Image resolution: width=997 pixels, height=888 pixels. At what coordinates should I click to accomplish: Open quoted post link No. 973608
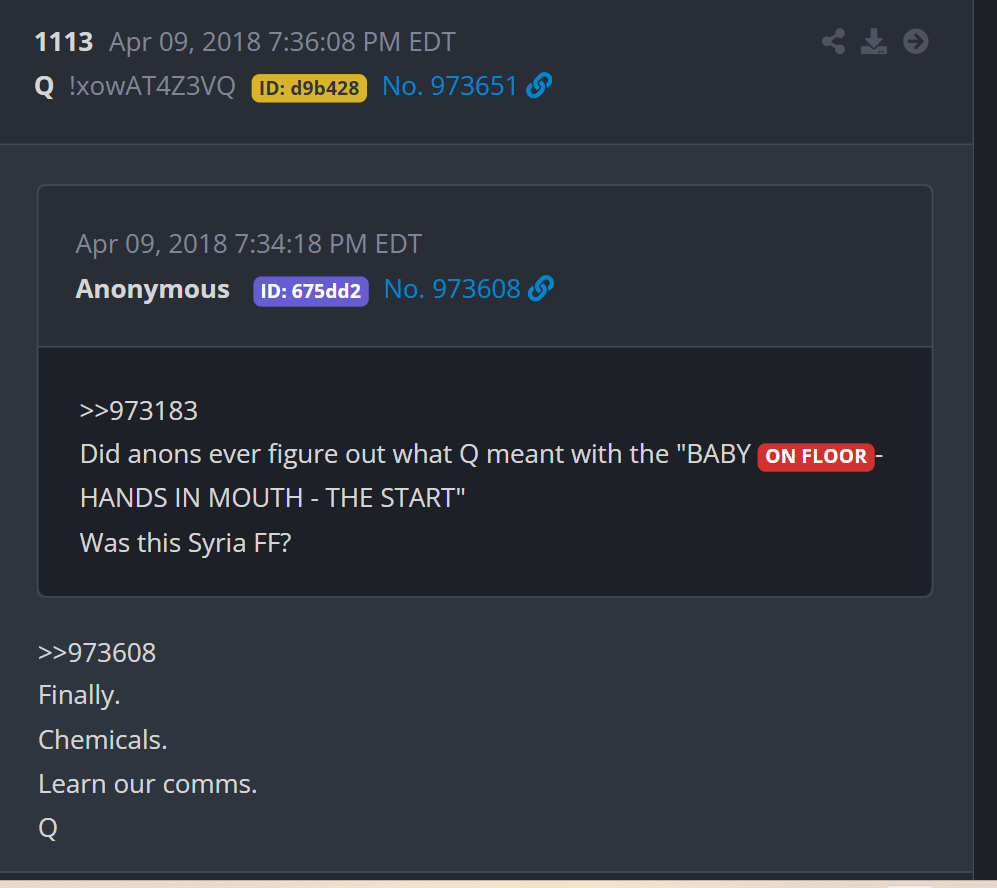pyautogui.click(x=452, y=289)
